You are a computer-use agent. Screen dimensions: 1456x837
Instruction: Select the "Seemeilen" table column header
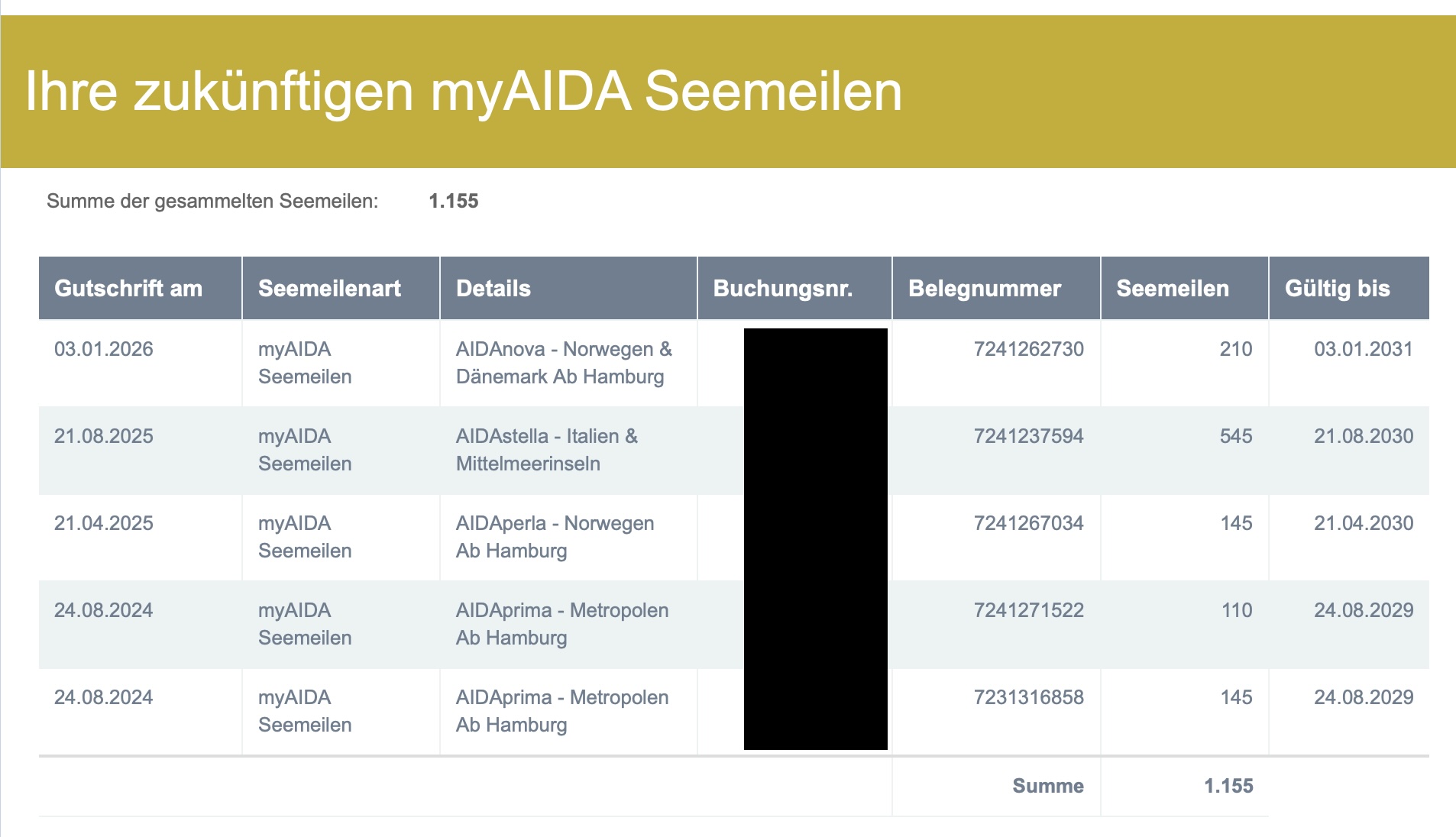(1172, 289)
